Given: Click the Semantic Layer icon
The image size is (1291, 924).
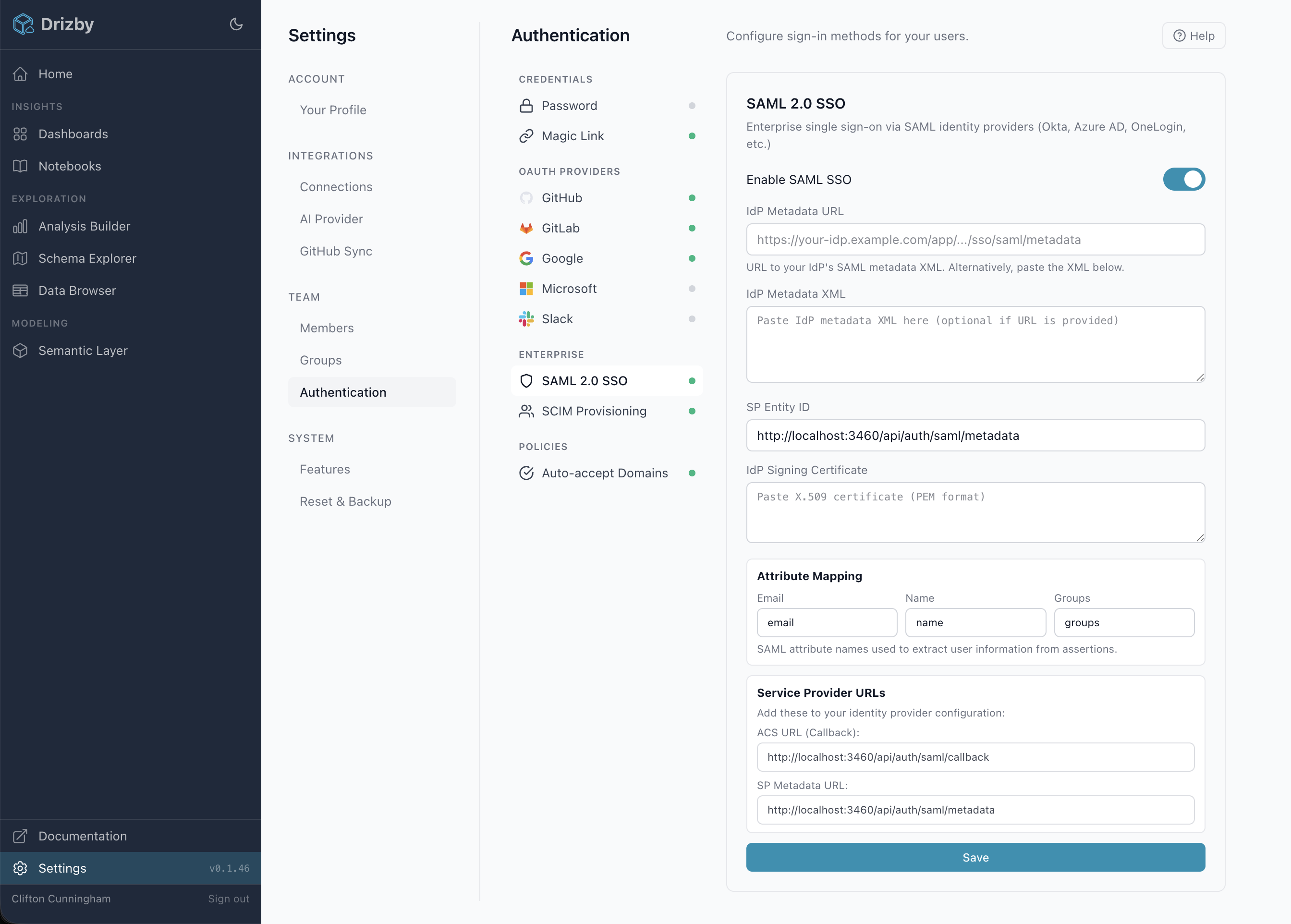Looking at the screenshot, I should (21, 351).
